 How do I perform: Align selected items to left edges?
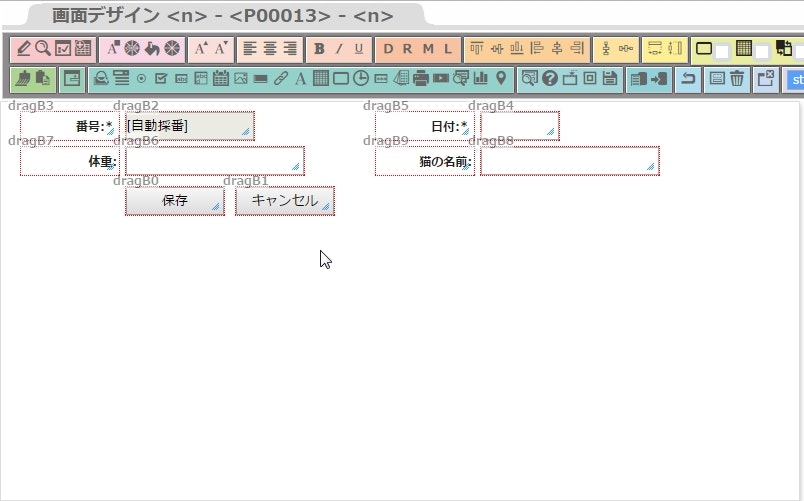(x=537, y=49)
